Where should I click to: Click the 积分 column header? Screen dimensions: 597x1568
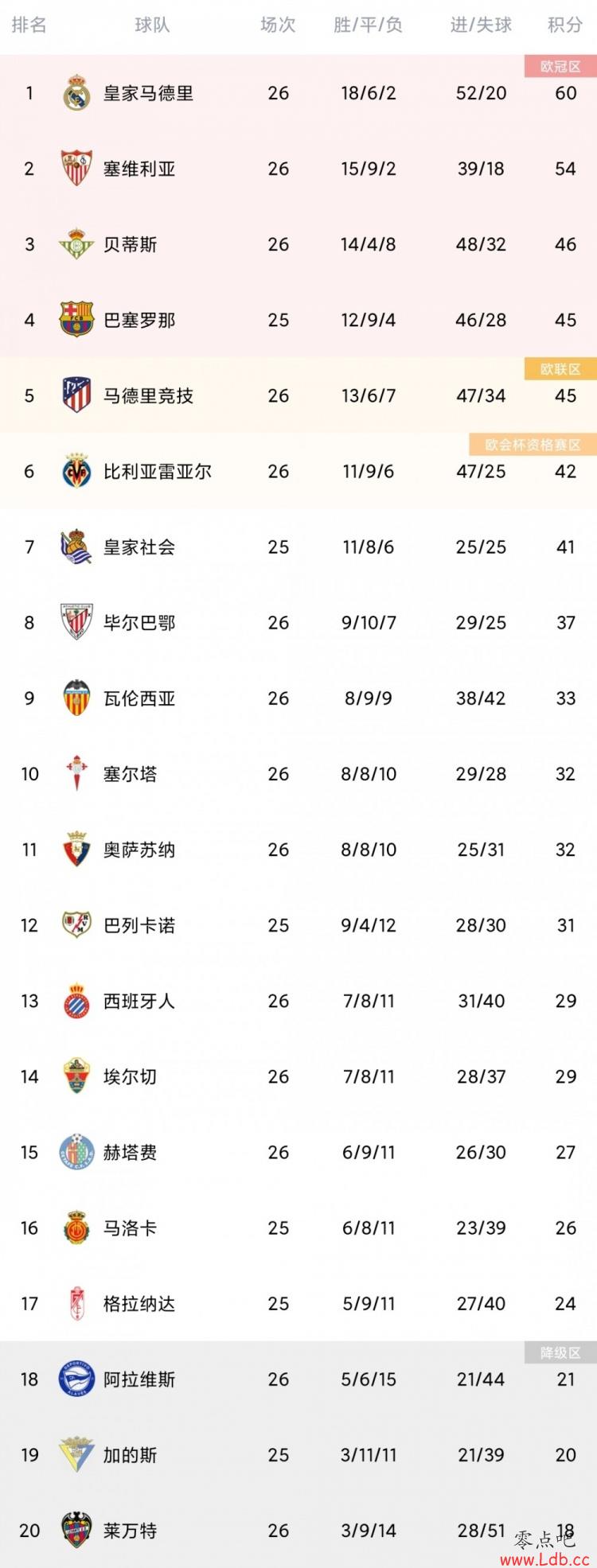[565, 25]
